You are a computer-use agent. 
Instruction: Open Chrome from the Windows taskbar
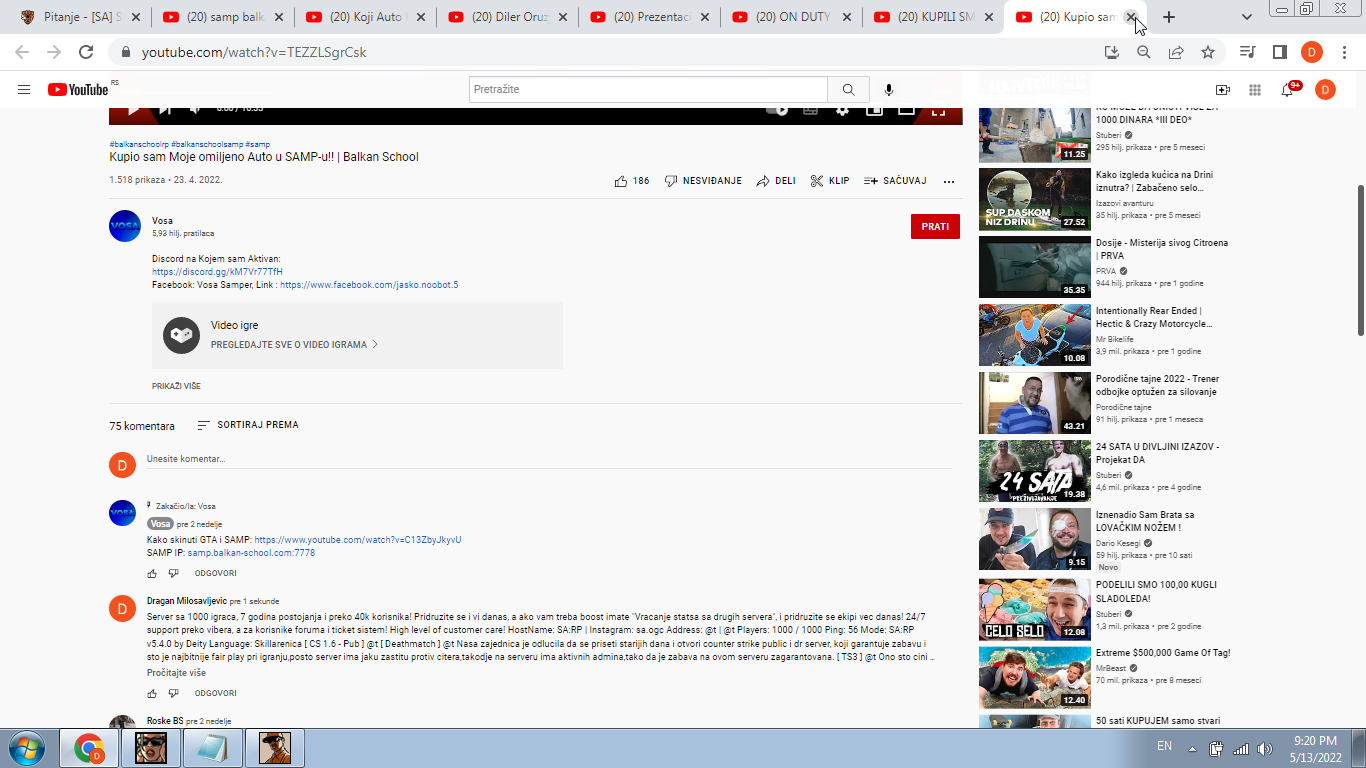[89, 748]
